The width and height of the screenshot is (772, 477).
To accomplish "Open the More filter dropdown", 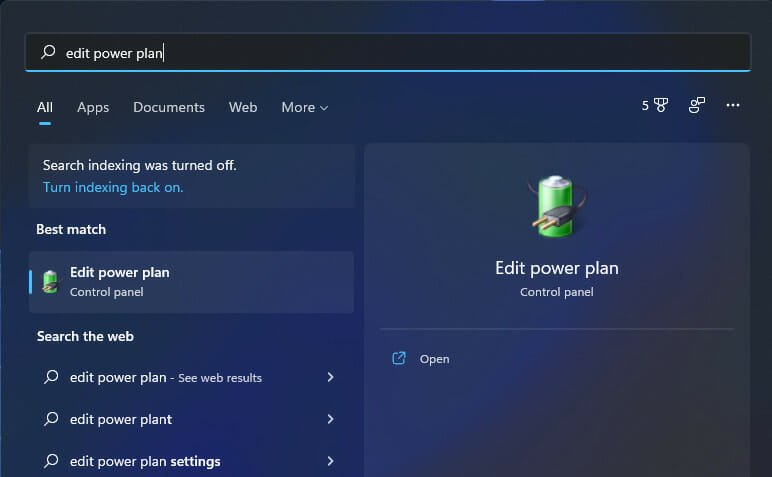I will click(304, 107).
